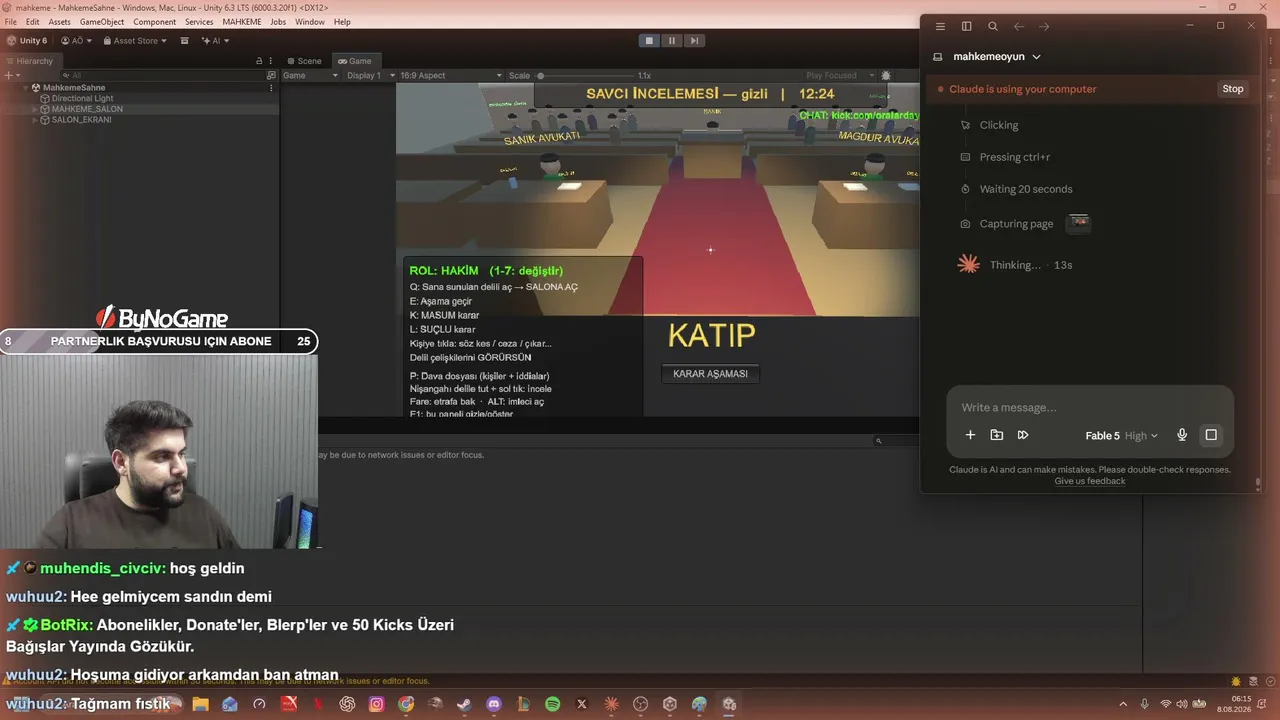This screenshot has height=720, width=1280.
Task: Click the Hierarchy add object plus button
Action: click(x=10, y=75)
